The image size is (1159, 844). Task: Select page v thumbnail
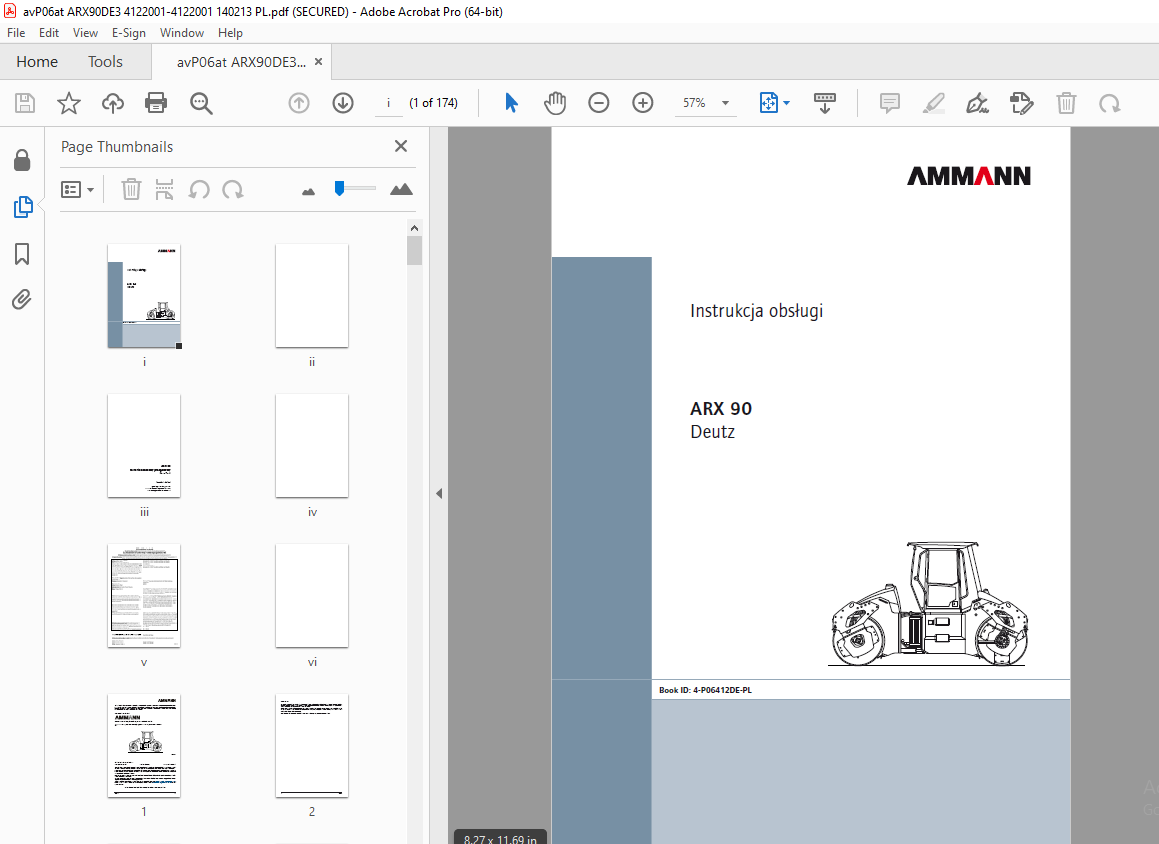144,596
